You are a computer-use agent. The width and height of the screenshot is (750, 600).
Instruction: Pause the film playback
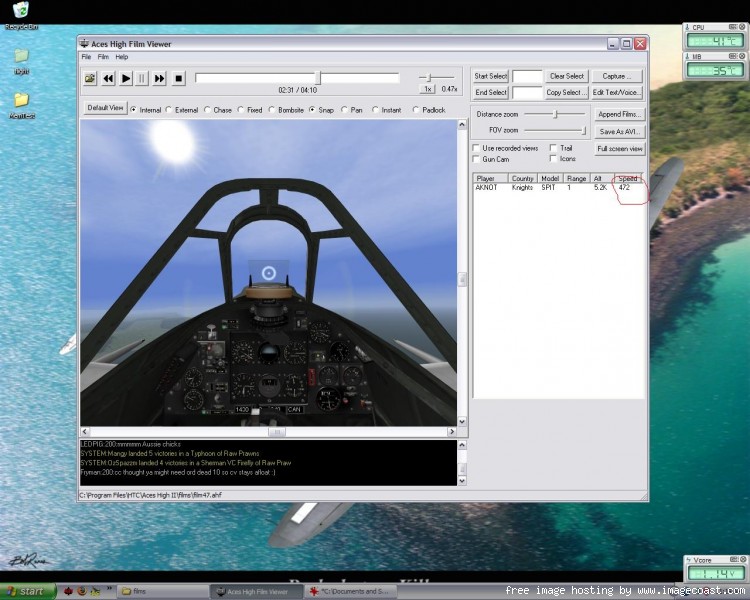coord(142,78)
